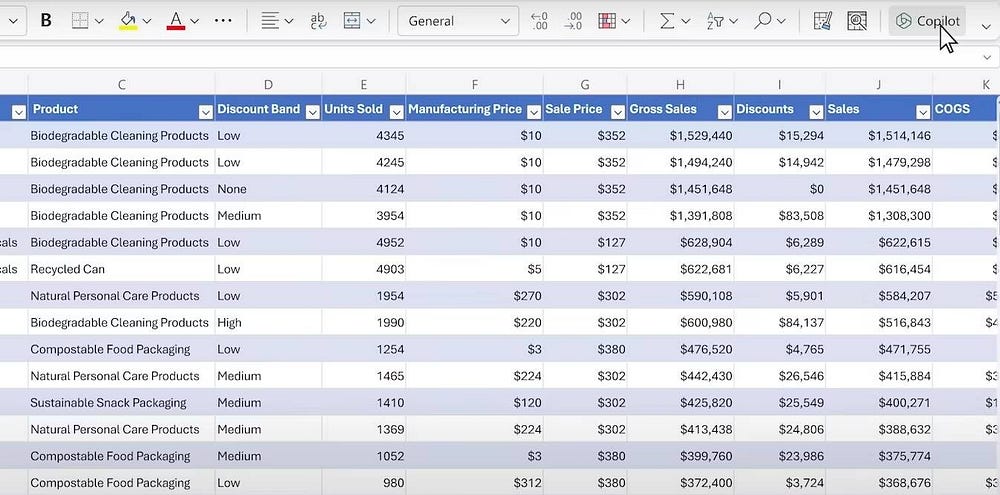Click the COGS column header

[x=966, y=109]
